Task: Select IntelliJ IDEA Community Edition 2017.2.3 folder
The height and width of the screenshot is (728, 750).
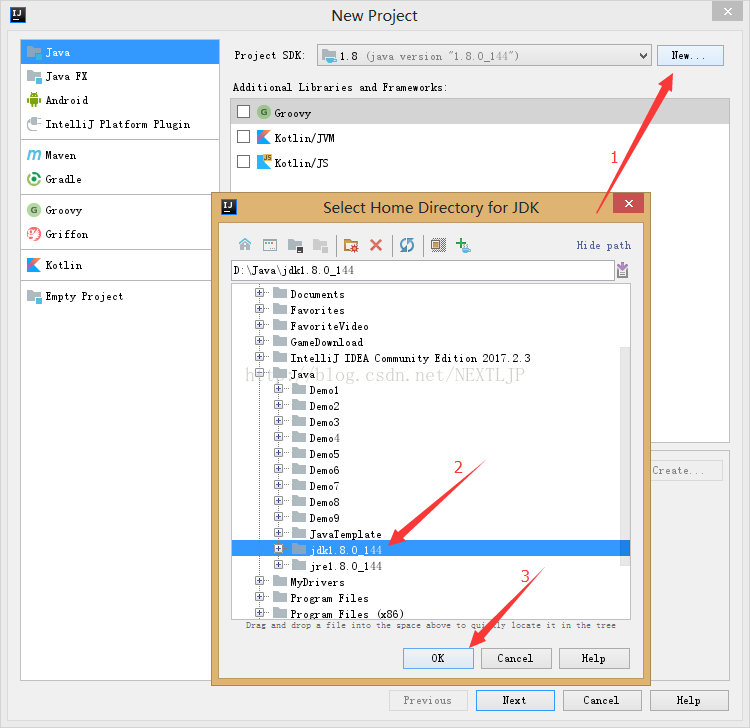Action: pos(410,358)
